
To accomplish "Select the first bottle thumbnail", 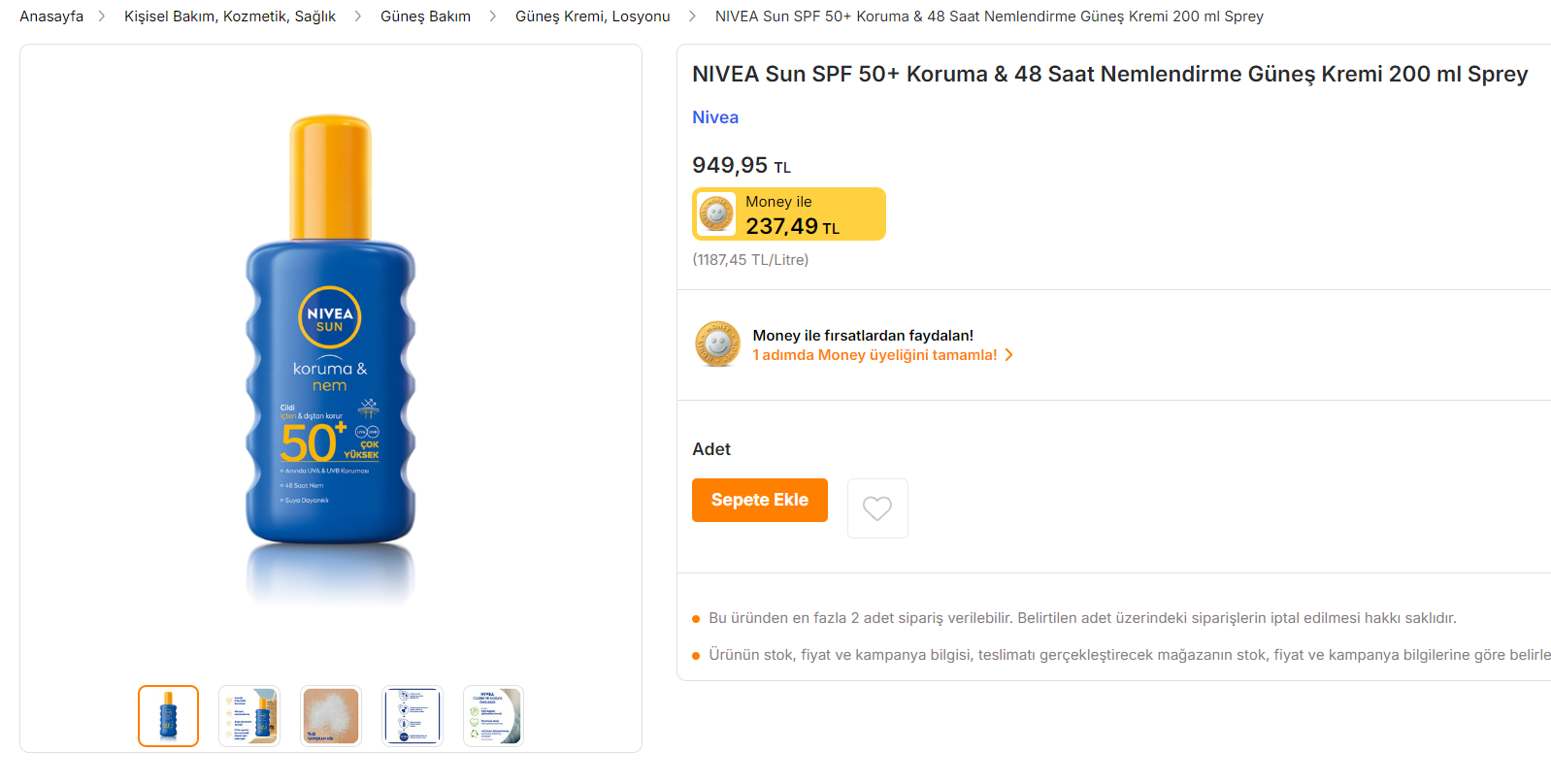I will pyautogui.click(x=168, y=716).
